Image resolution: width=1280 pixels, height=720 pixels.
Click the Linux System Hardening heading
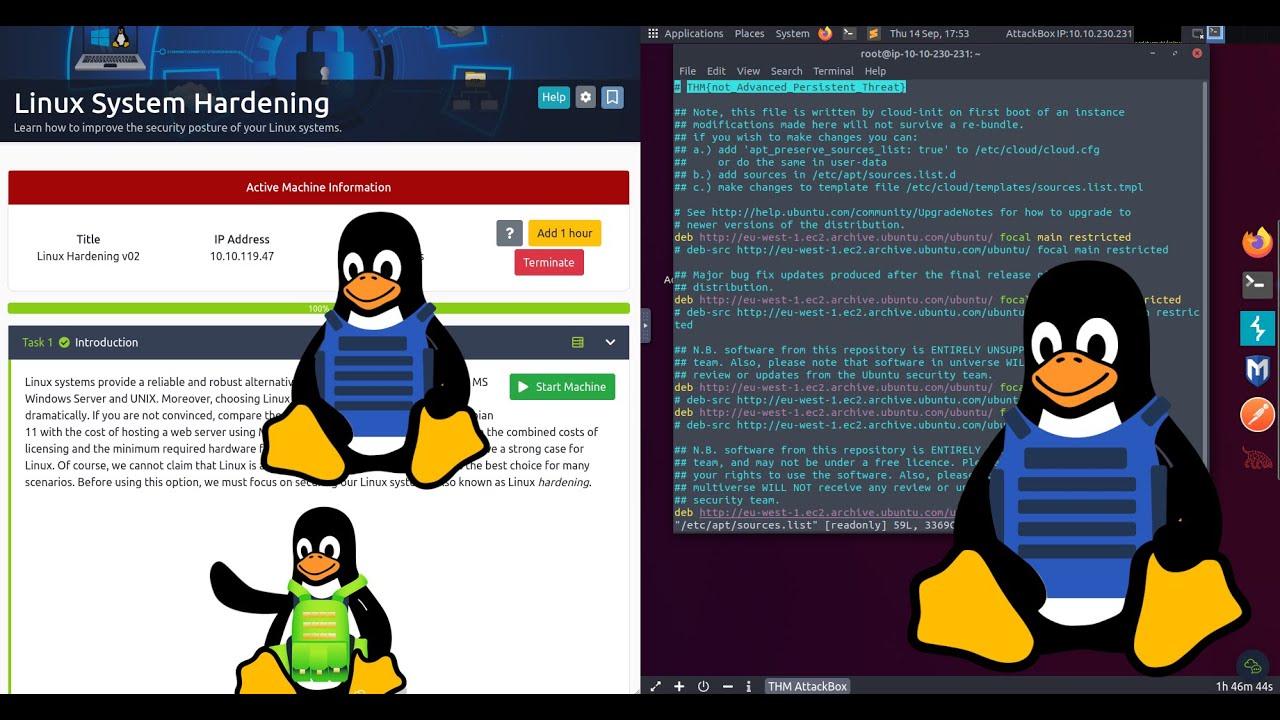point(171,103)
